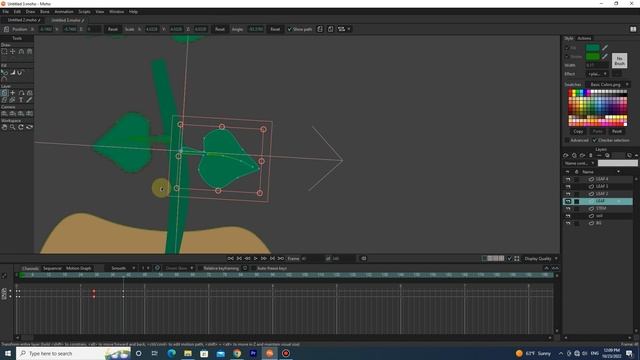
Task: Toggle the Fill checkbox in Style panel
Action: point(567,48)
